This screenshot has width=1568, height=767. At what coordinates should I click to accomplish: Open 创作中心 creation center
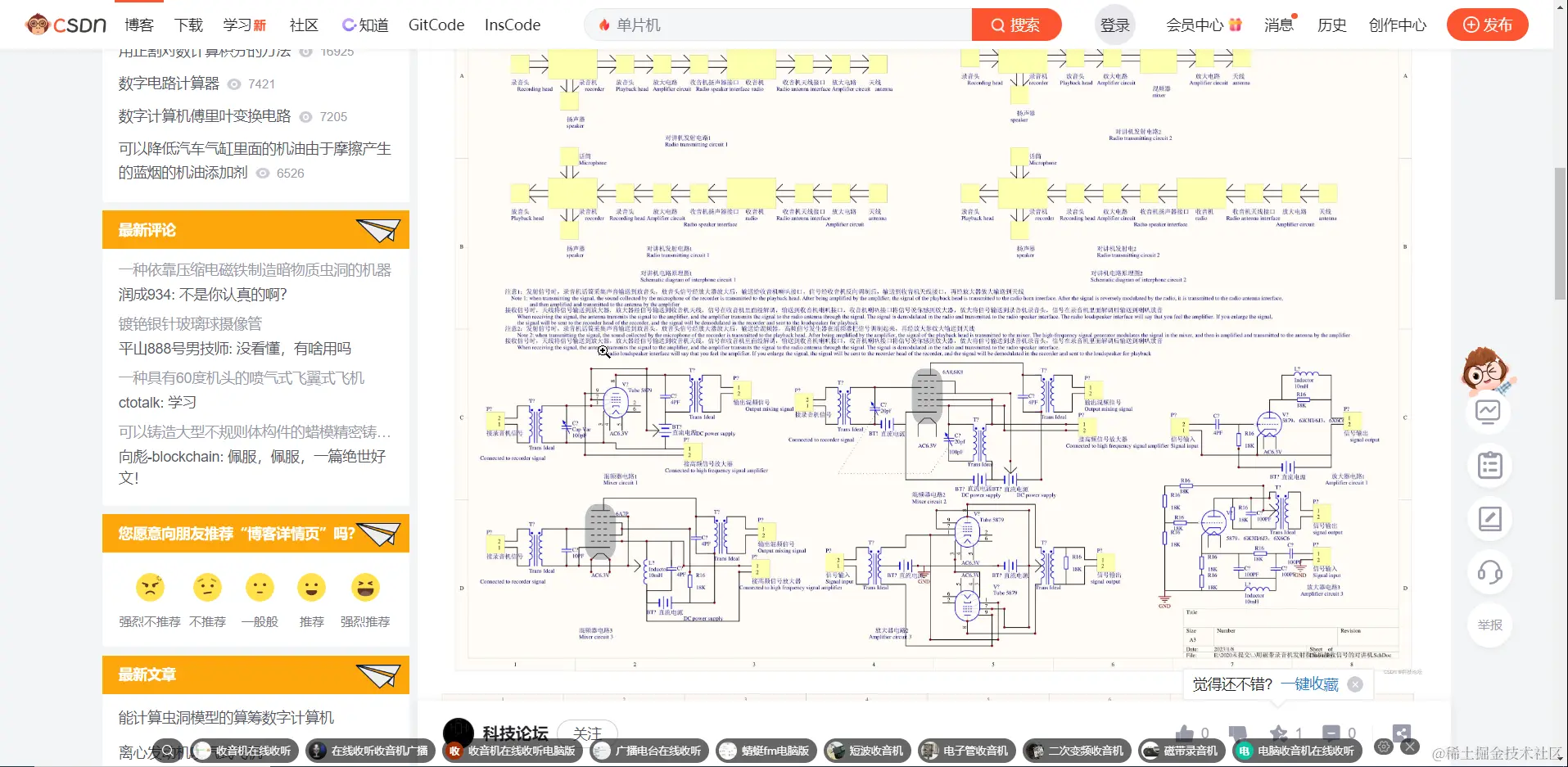coord(1398,25)
